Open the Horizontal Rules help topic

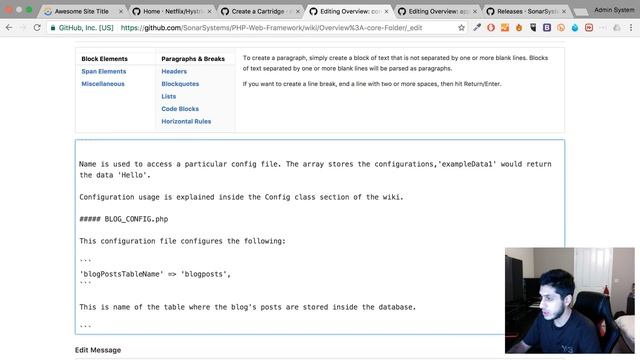(186, 121)
